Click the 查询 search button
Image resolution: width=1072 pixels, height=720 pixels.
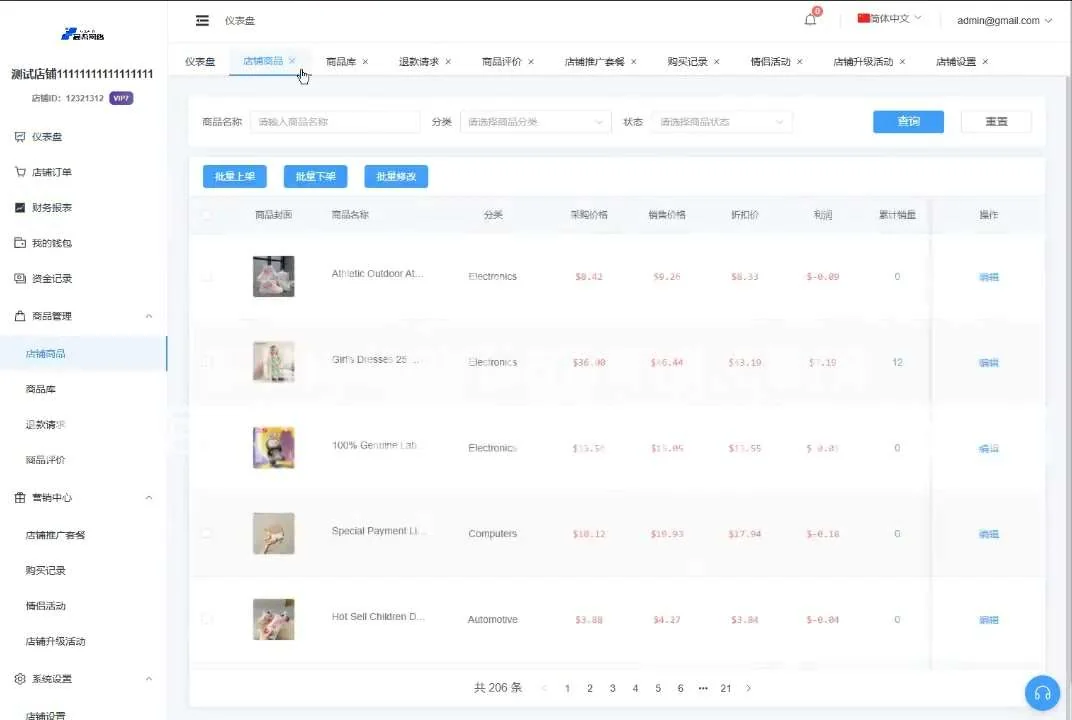click(x=908, y=122)
